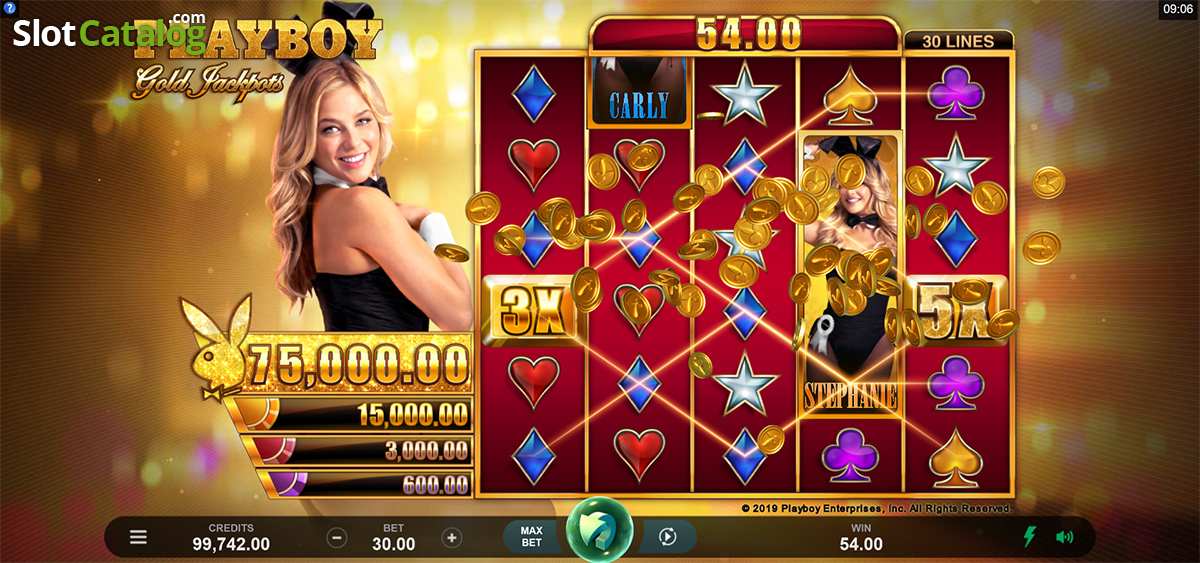This screenshot has height=563, width=1200.
Task: Click the MAX BET button
Action: tap(532, 537)
